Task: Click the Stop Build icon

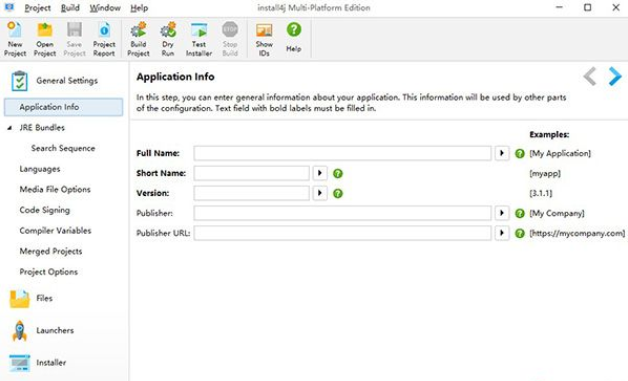Action: click(230, 39)
